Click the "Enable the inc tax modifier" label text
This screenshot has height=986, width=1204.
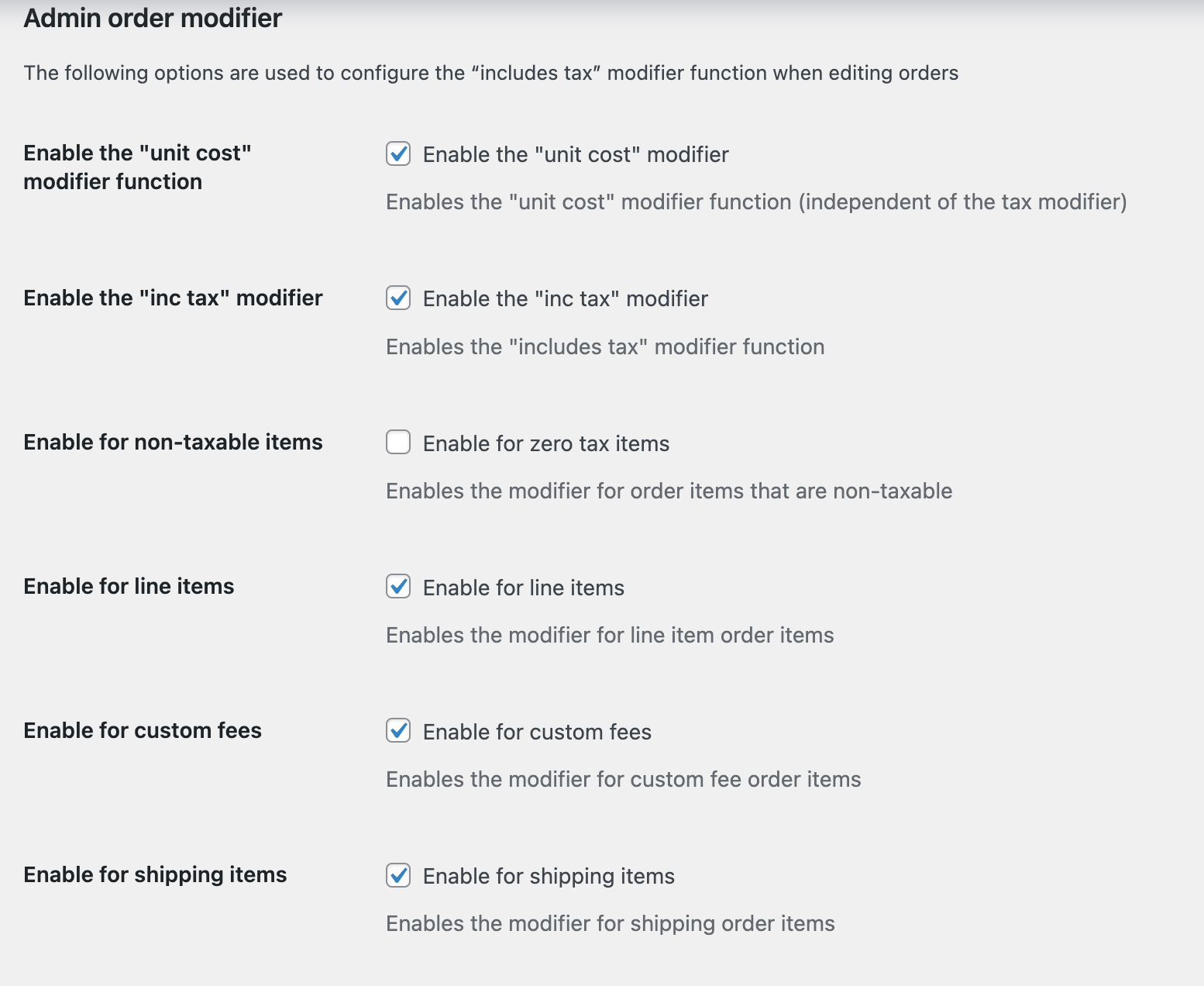pyautogui.click(x=564, y=298)
